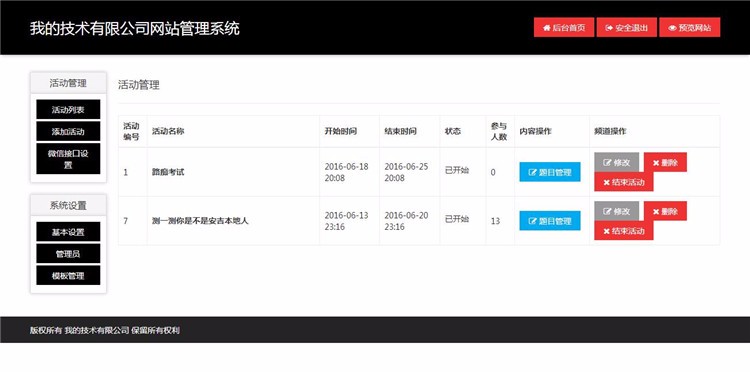Image resolution: width=750 pixels, height=372 pixels.
Task: Click the site title 我的技术有限公司网站管理系统
Action: [x=134, y=28]
